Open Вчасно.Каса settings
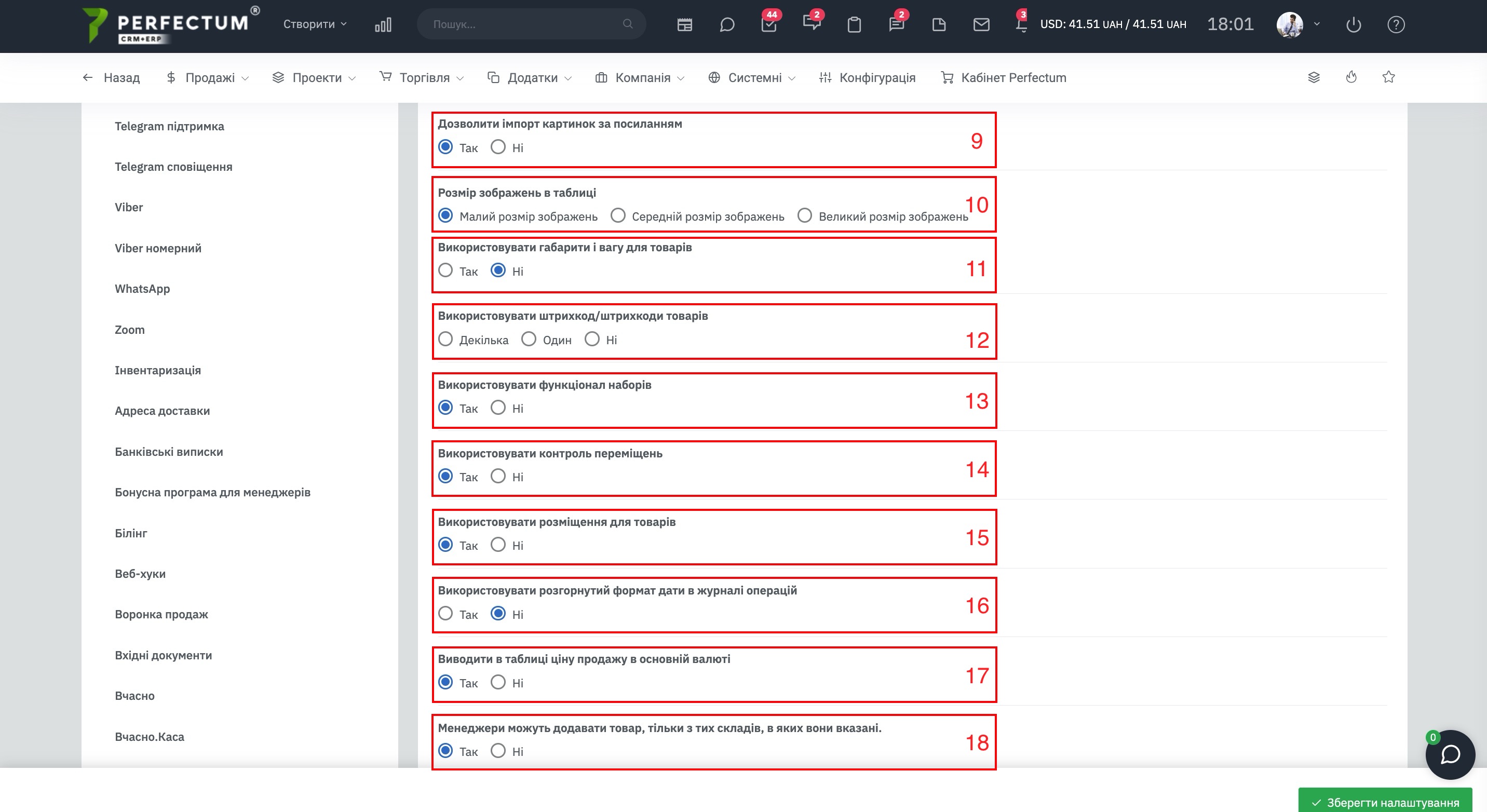1487x812 pixels. pyautogui.click(x=149, y=737)
